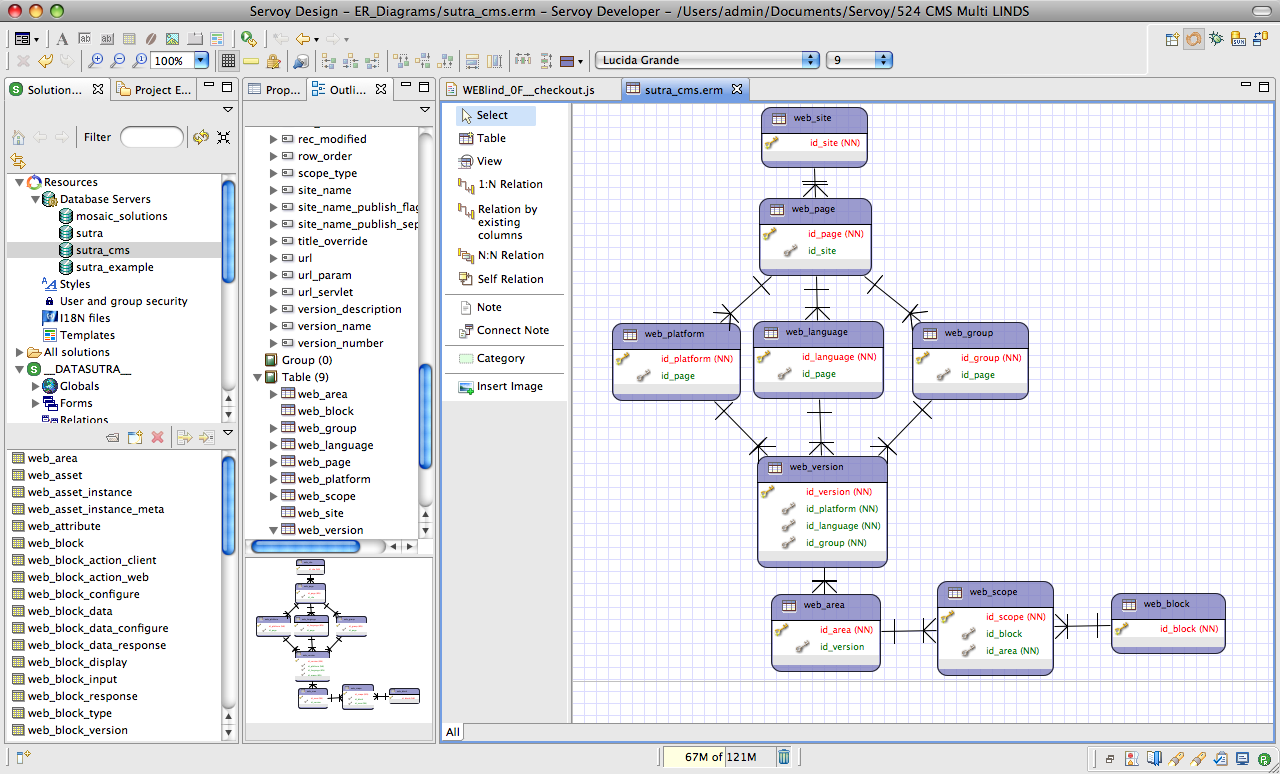
Task: Click the garbage collector trash icon
Action: coord(784,757)
